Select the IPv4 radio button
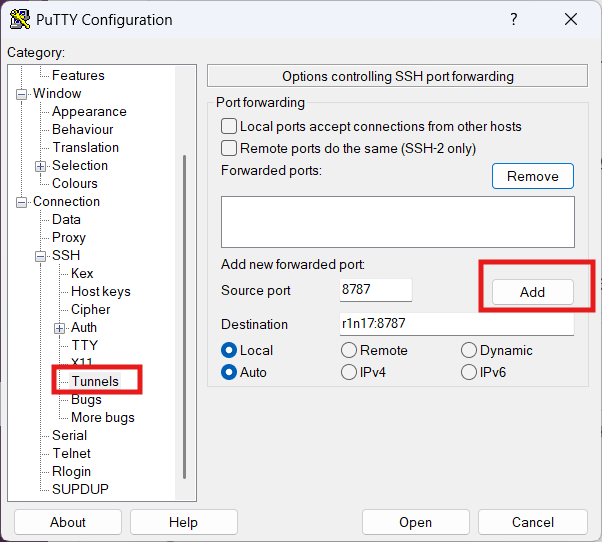Image resolution: width=602 pixels, height=542 pixels. 349,372
